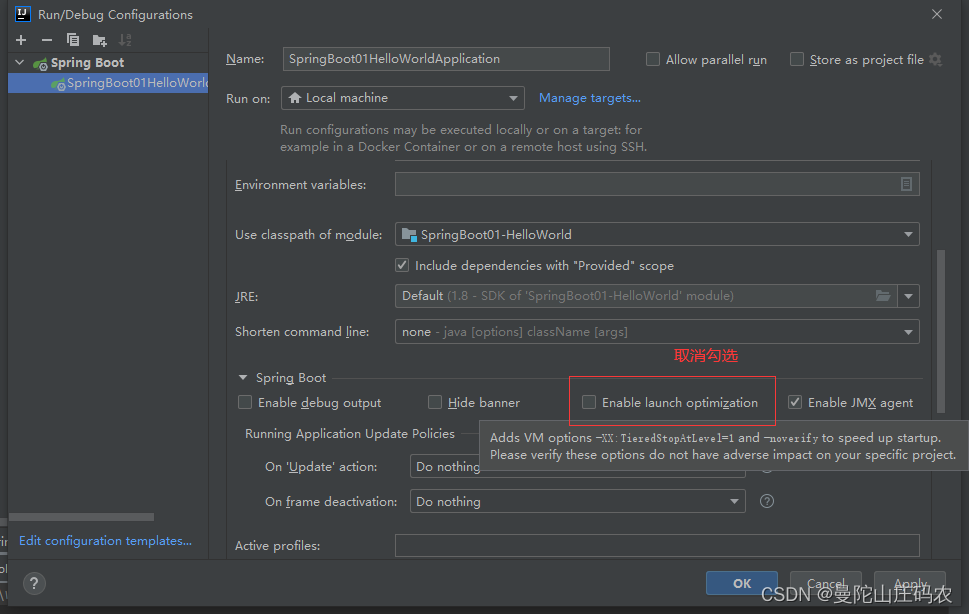Click the Copy Configuration icon
Image resolution: width=969 pixels, height=614 pixels.
pyautogui.click(x=73, y=40)
